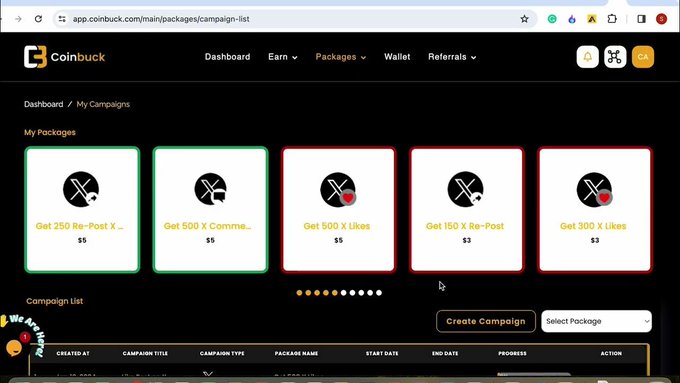View site information icon in address bar
The height and width of the screenshot is (383, 680).
(62, 19)
